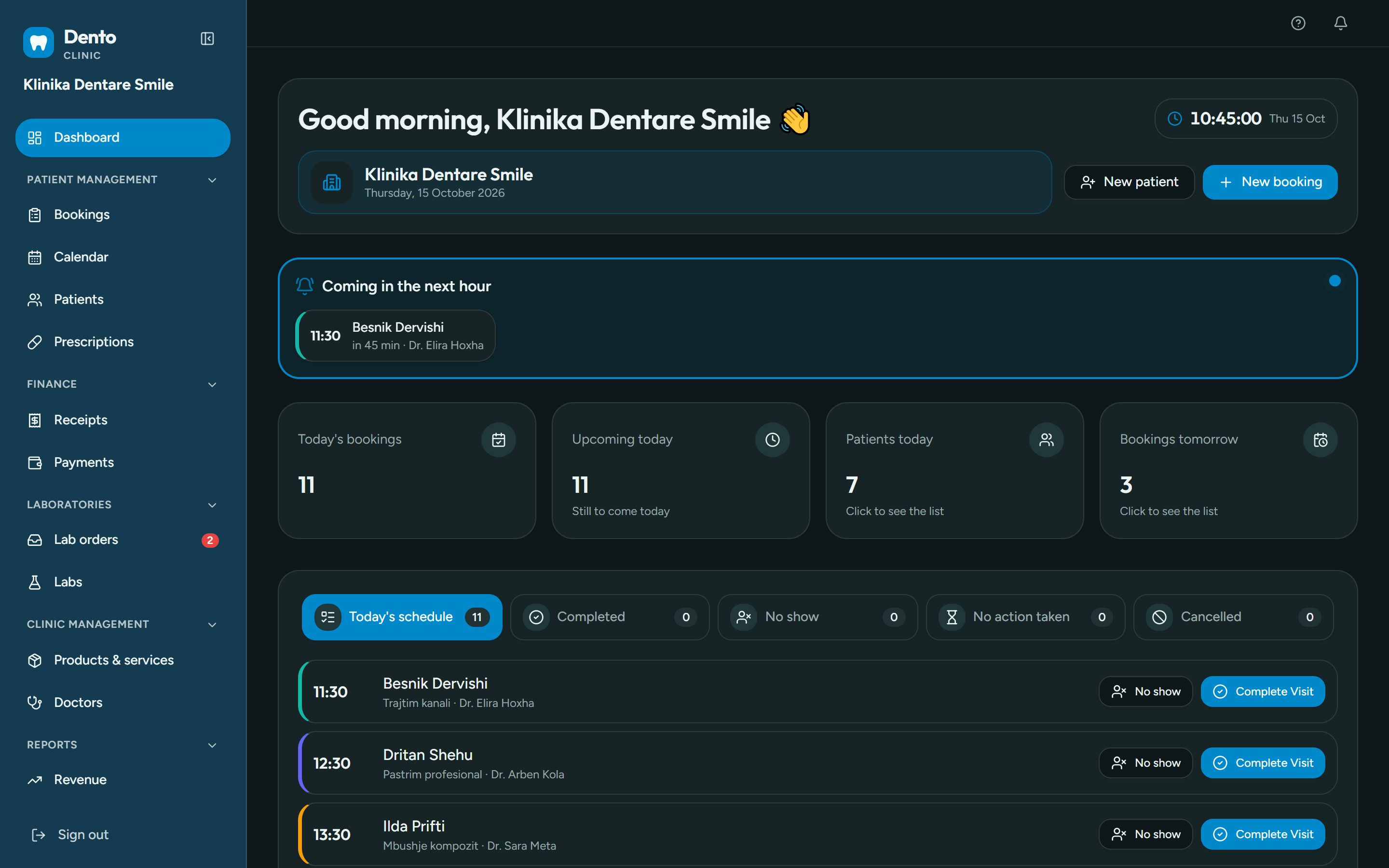Open Calendar in the sidebar
Screen dimensions: 1389x868
123,257
